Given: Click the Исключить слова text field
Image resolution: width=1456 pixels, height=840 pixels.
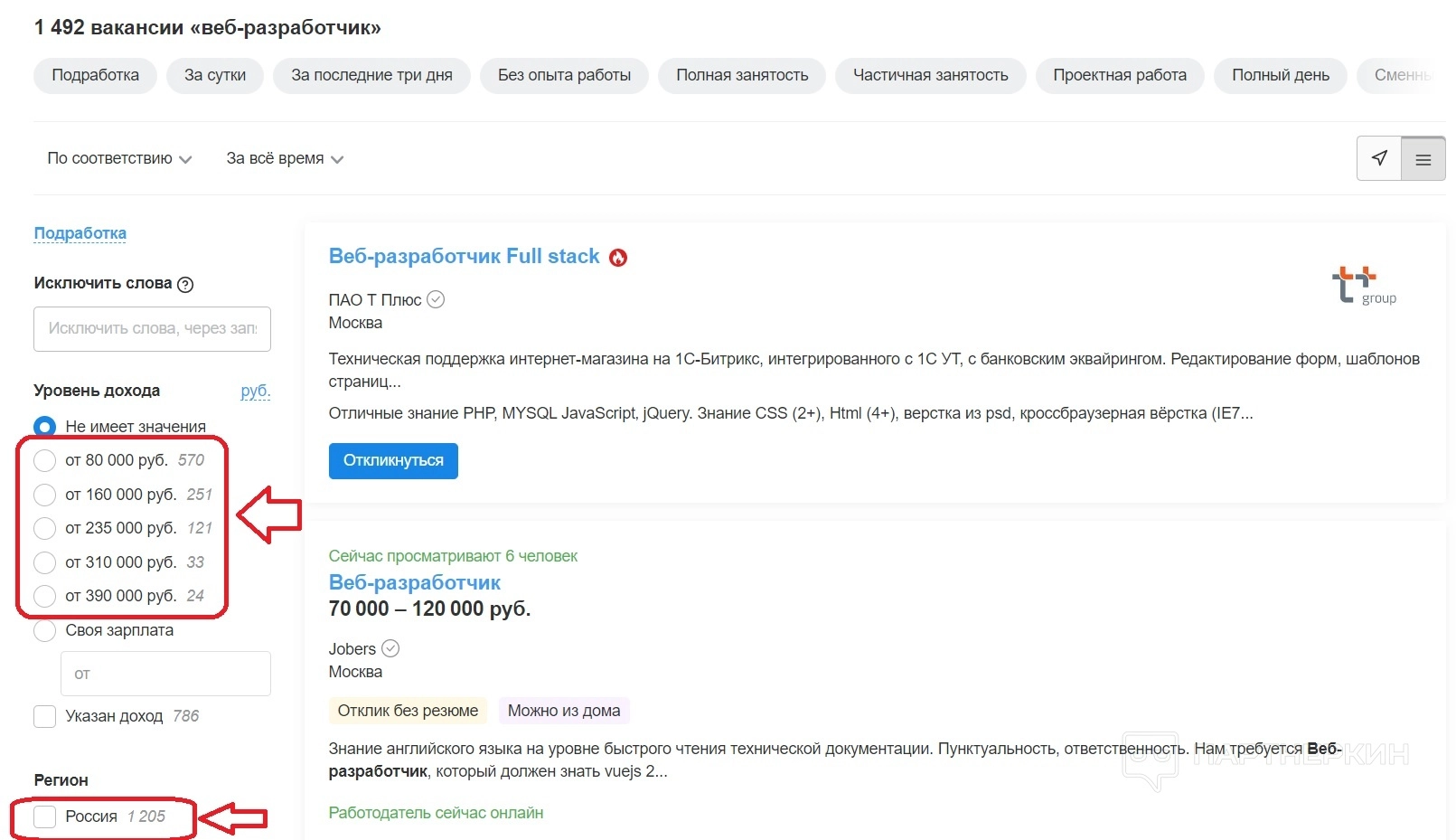Looking at the screenshot, I should coord(152,329).
